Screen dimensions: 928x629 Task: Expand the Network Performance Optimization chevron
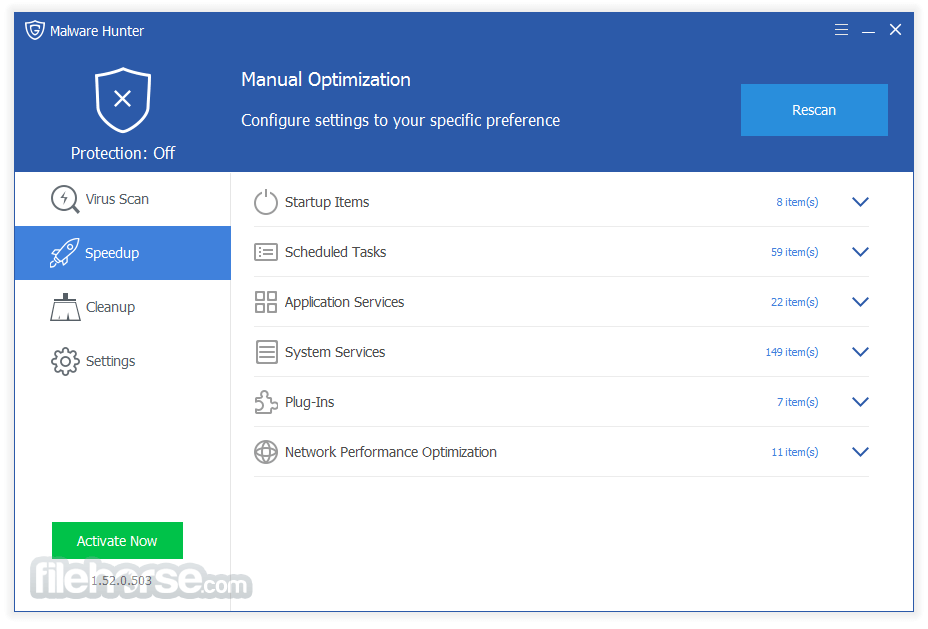[x=860, y=452]
